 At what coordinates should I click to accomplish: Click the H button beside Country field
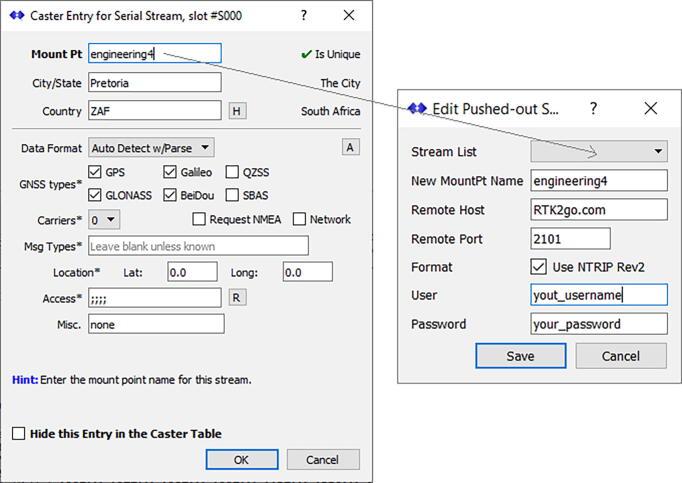pos(237,111)
